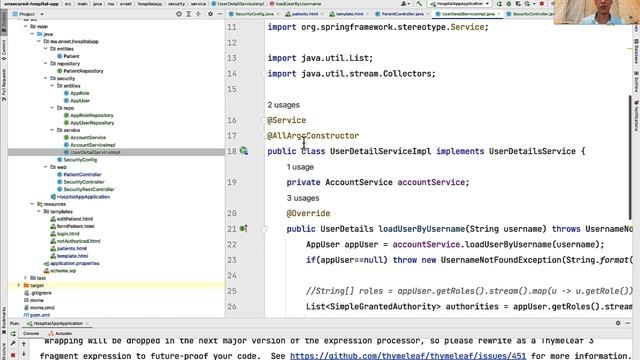Screen dimensions: 640x360
Task: Click the Spring bean gutter icon on line 18
Action: coord(244,151)
